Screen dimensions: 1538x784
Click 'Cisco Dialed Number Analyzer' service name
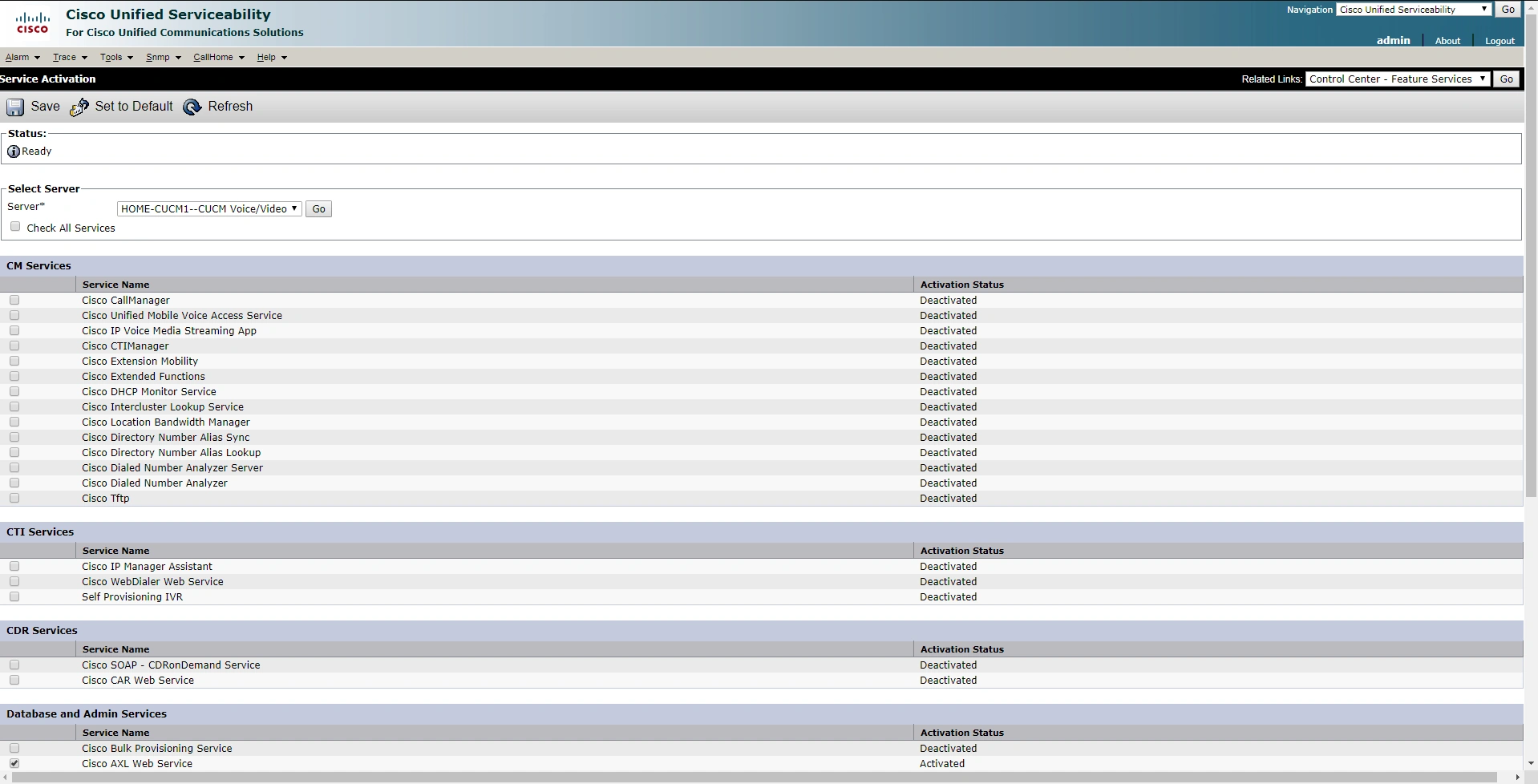[x=155, y=483]
